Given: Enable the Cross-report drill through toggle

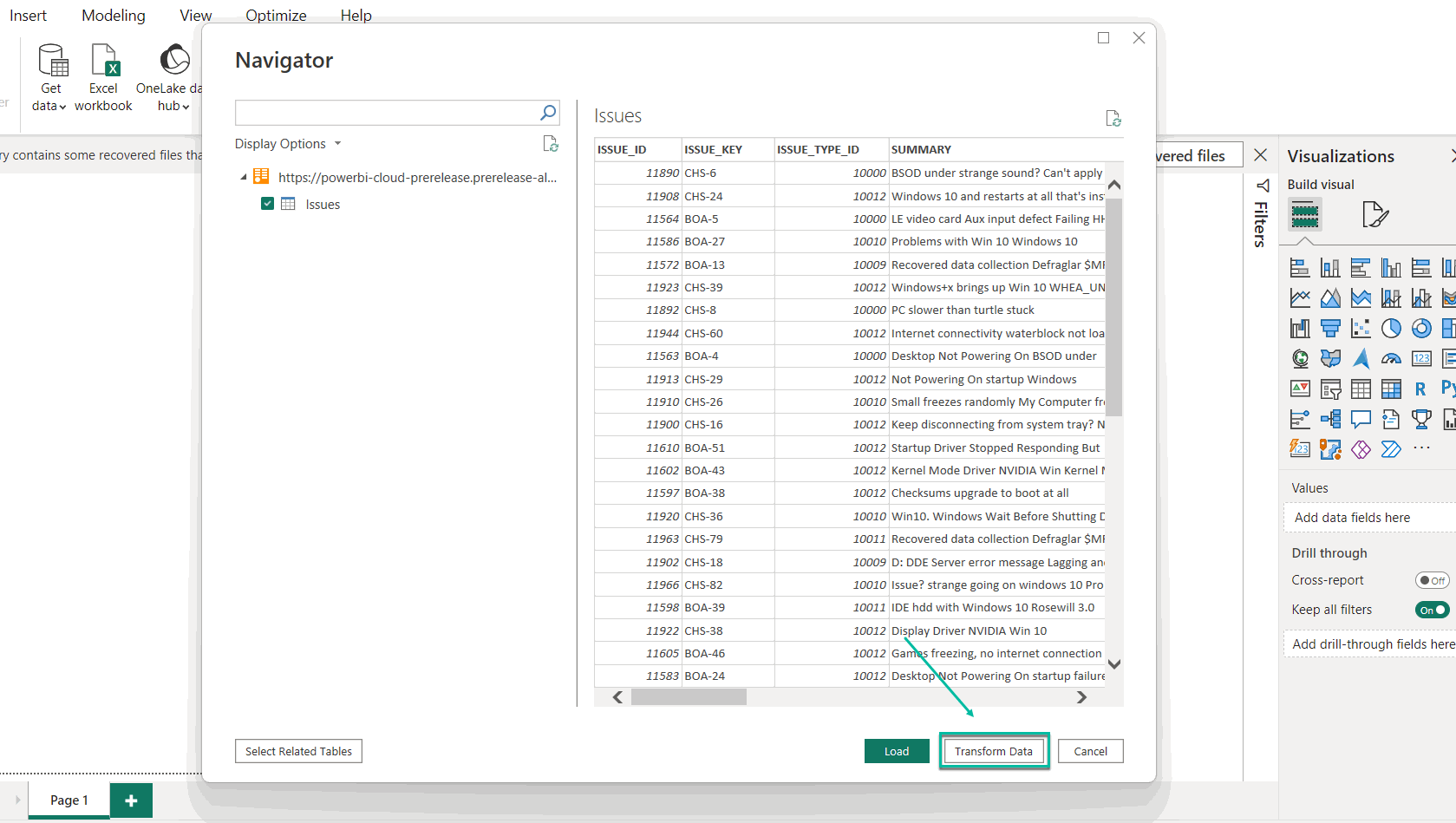Looking at the screenshot, I should (x=1432, y=579).
